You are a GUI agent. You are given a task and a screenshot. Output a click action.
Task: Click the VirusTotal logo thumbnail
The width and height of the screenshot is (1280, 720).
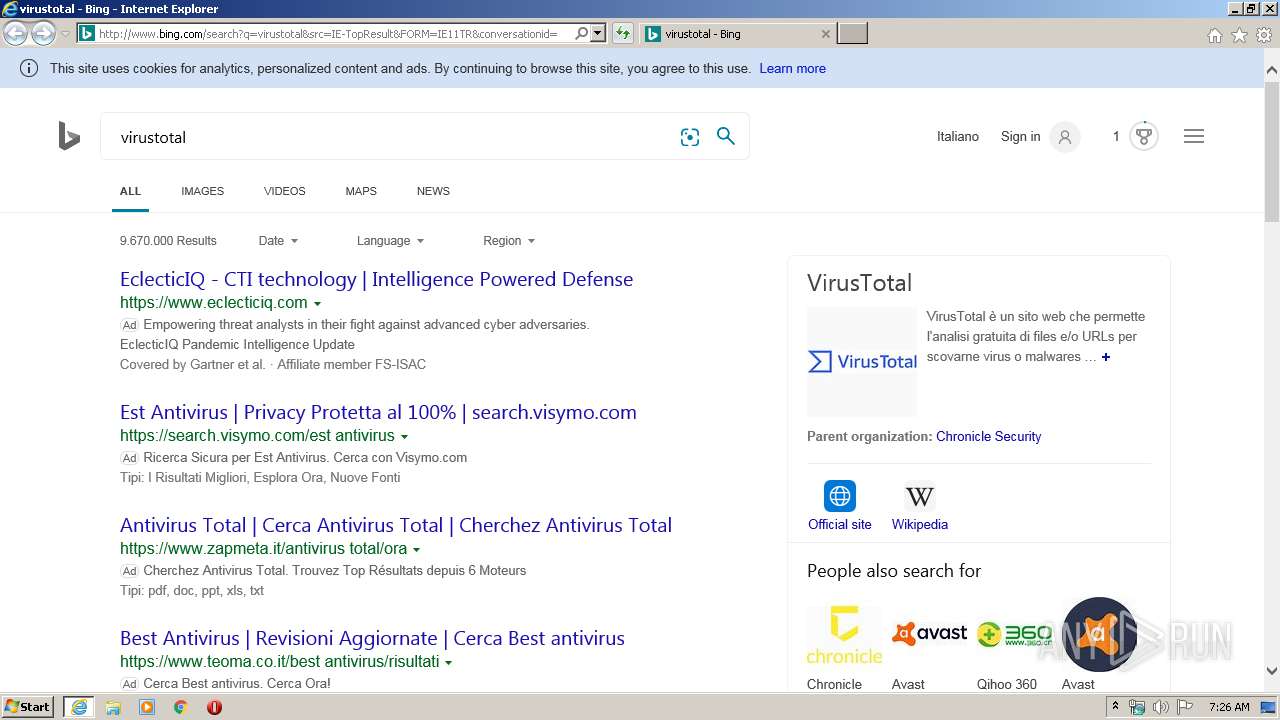861,361
